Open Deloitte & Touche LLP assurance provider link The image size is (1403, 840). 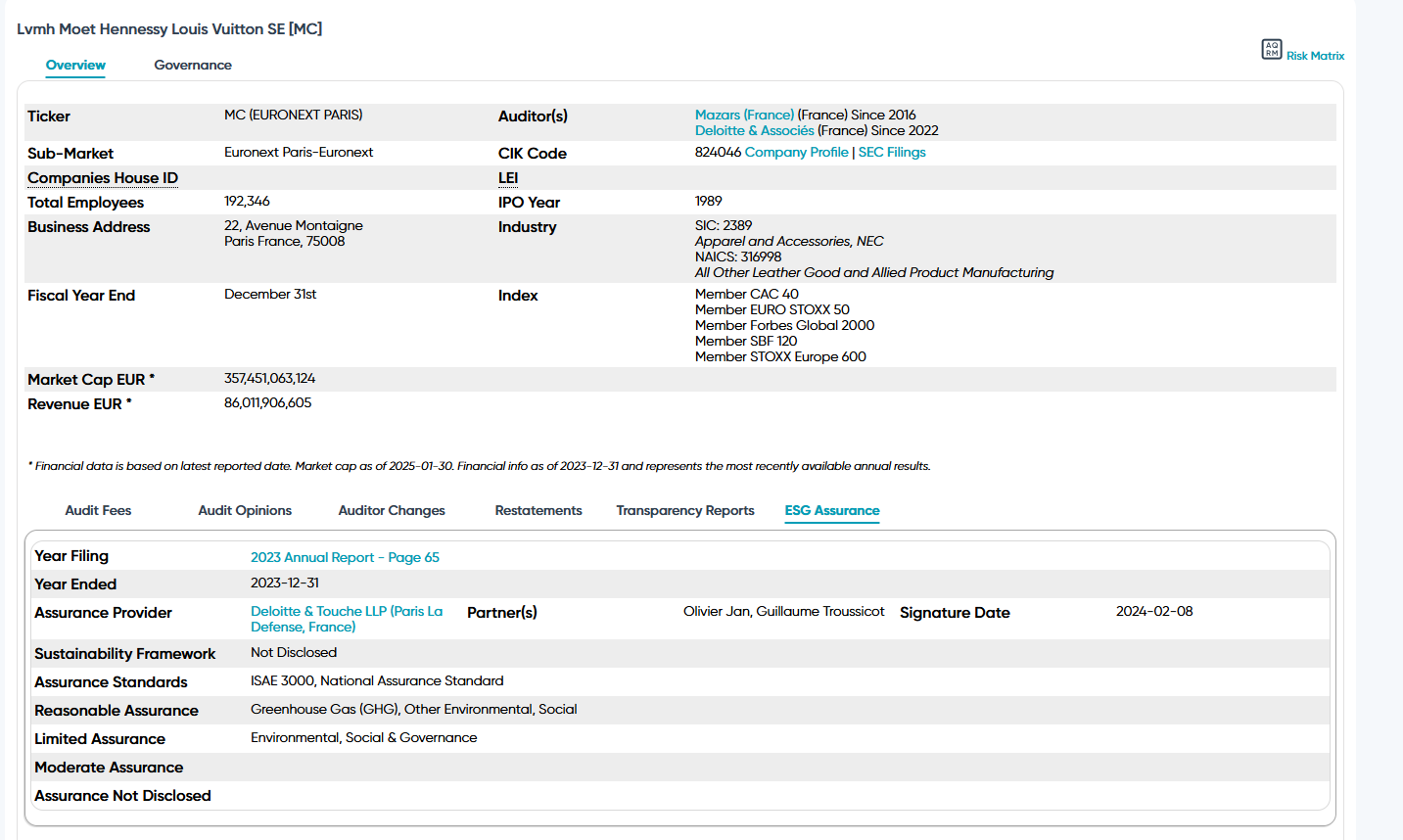347,619
